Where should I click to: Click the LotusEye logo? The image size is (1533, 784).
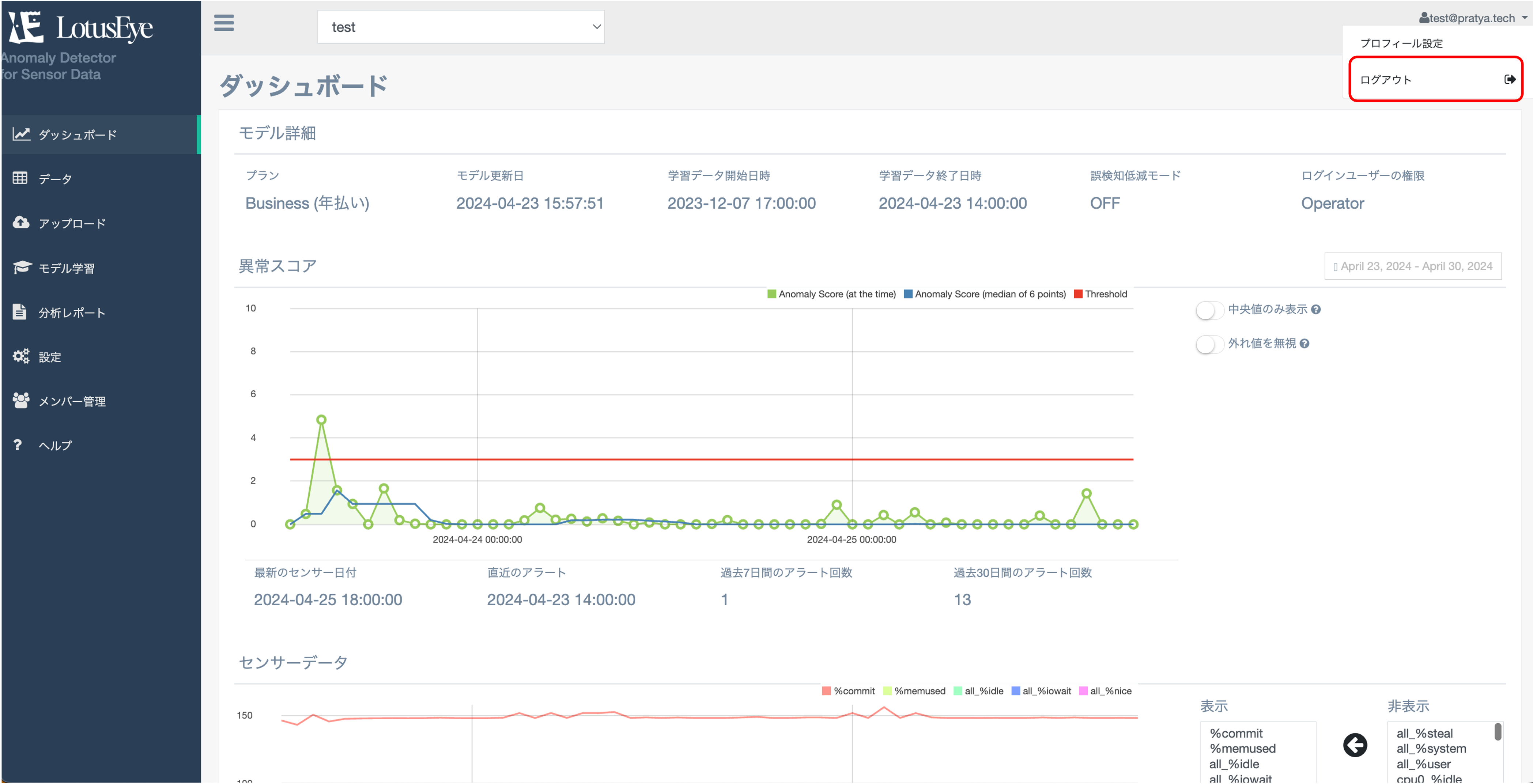[x=81, y=27]
